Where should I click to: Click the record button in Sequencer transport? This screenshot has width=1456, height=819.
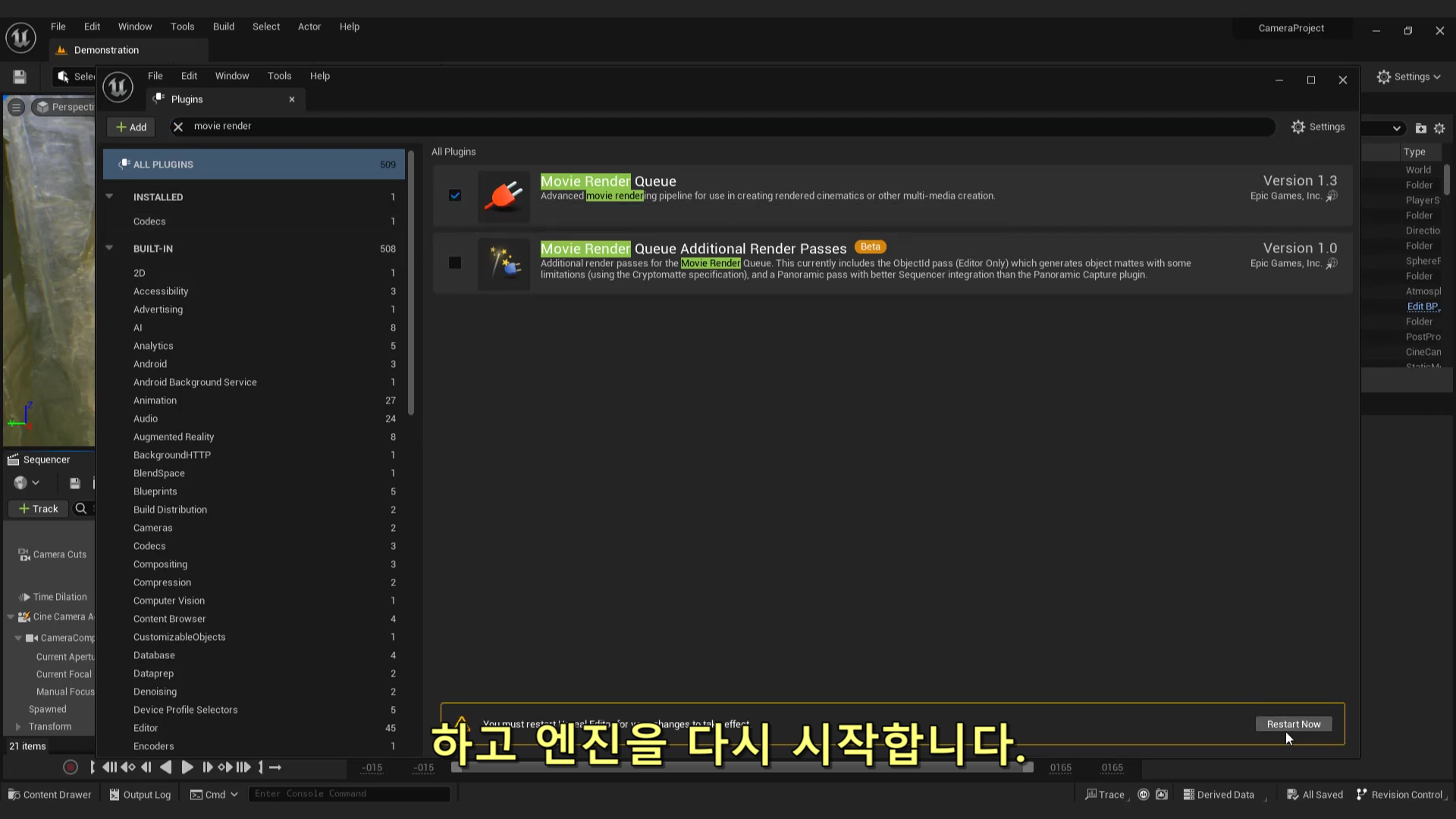point(71,767)
